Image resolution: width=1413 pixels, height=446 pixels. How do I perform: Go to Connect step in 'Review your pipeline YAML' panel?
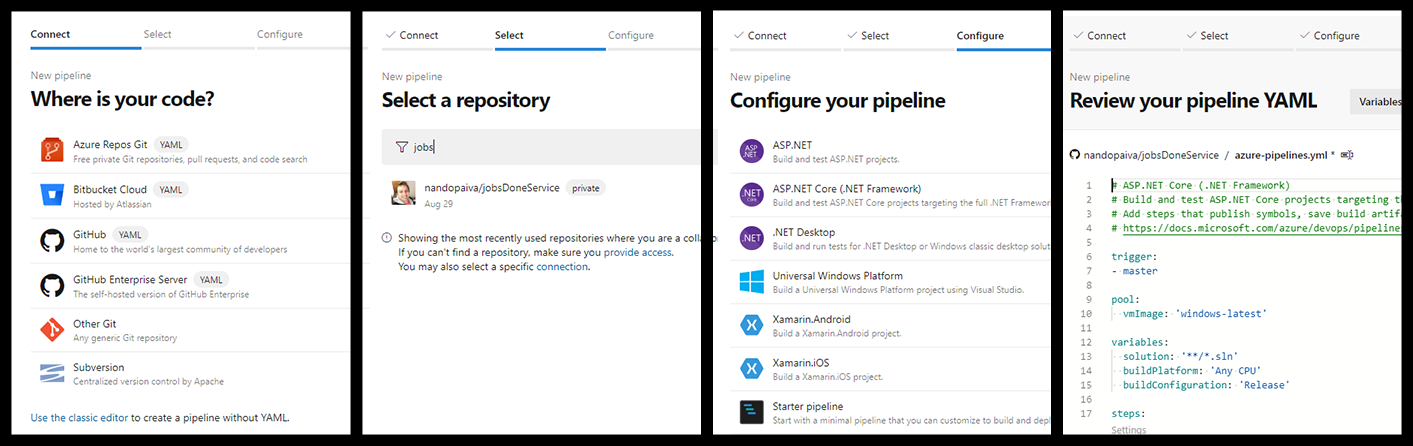coord(1099,35)
